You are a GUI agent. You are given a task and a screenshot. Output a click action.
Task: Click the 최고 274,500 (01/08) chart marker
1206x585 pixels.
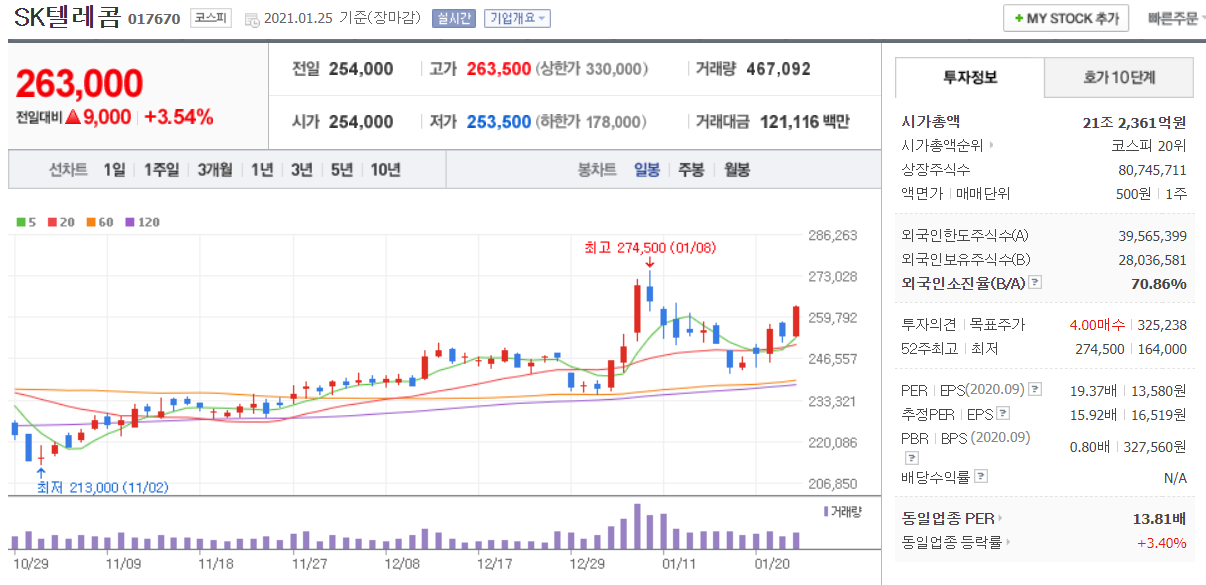coord(650,247)
